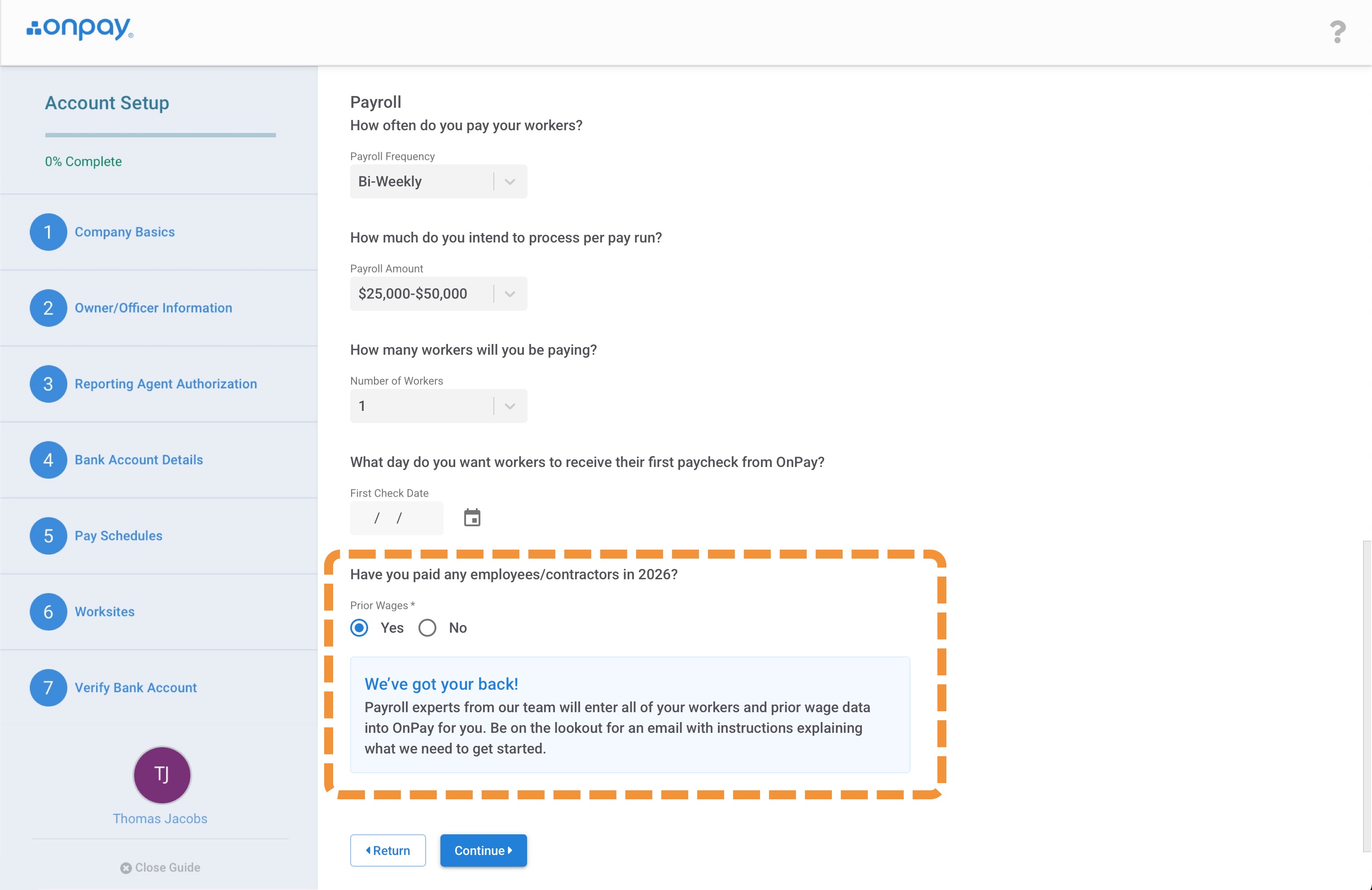The height and width of the screenshot is (890, 1372).
Task: Open the Payroll Frequency dropdown
Action: (438, 181)
